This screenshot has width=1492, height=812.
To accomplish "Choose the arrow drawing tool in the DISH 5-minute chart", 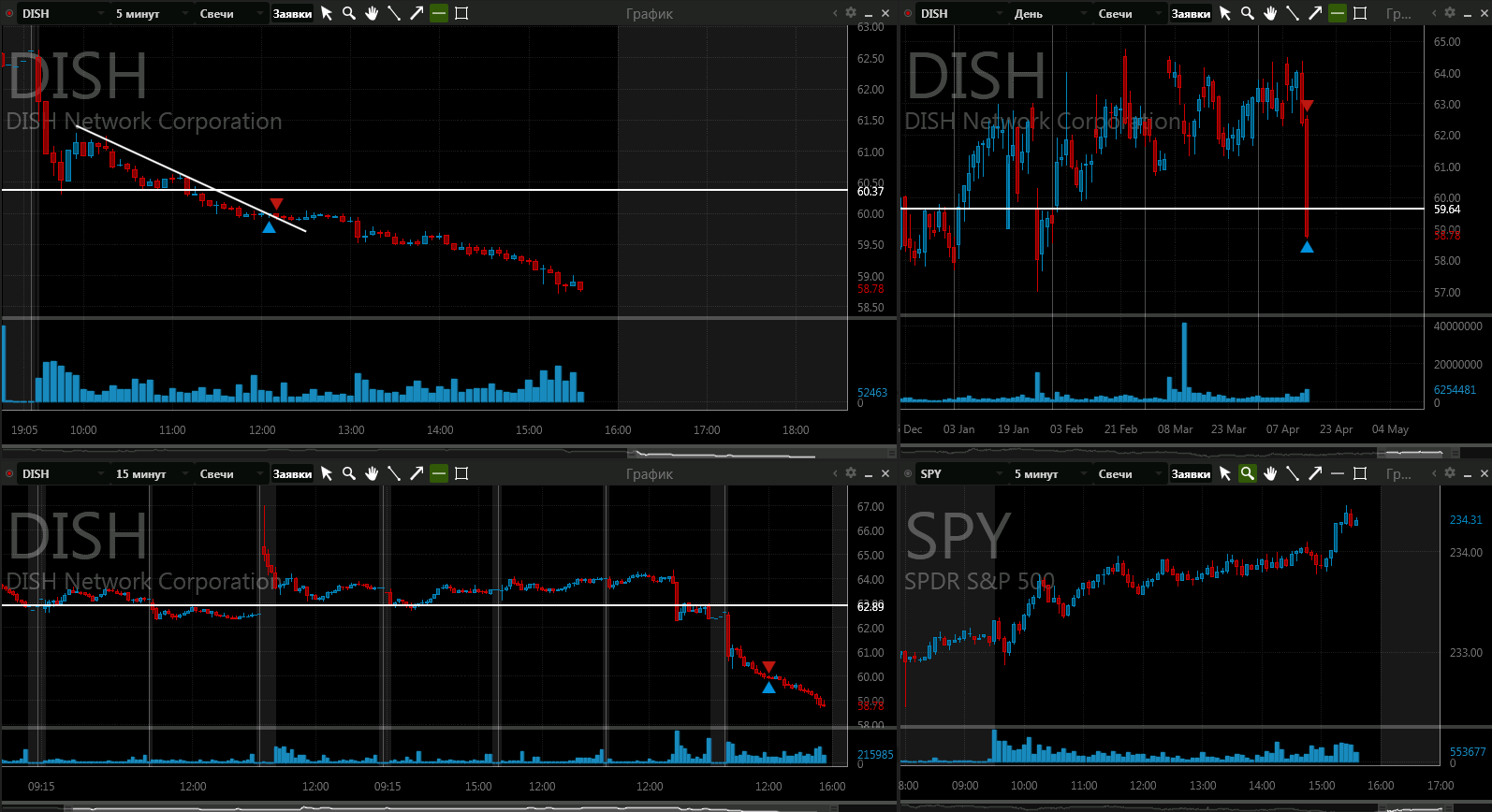I will pyautogui.click(x=417, y=13).
